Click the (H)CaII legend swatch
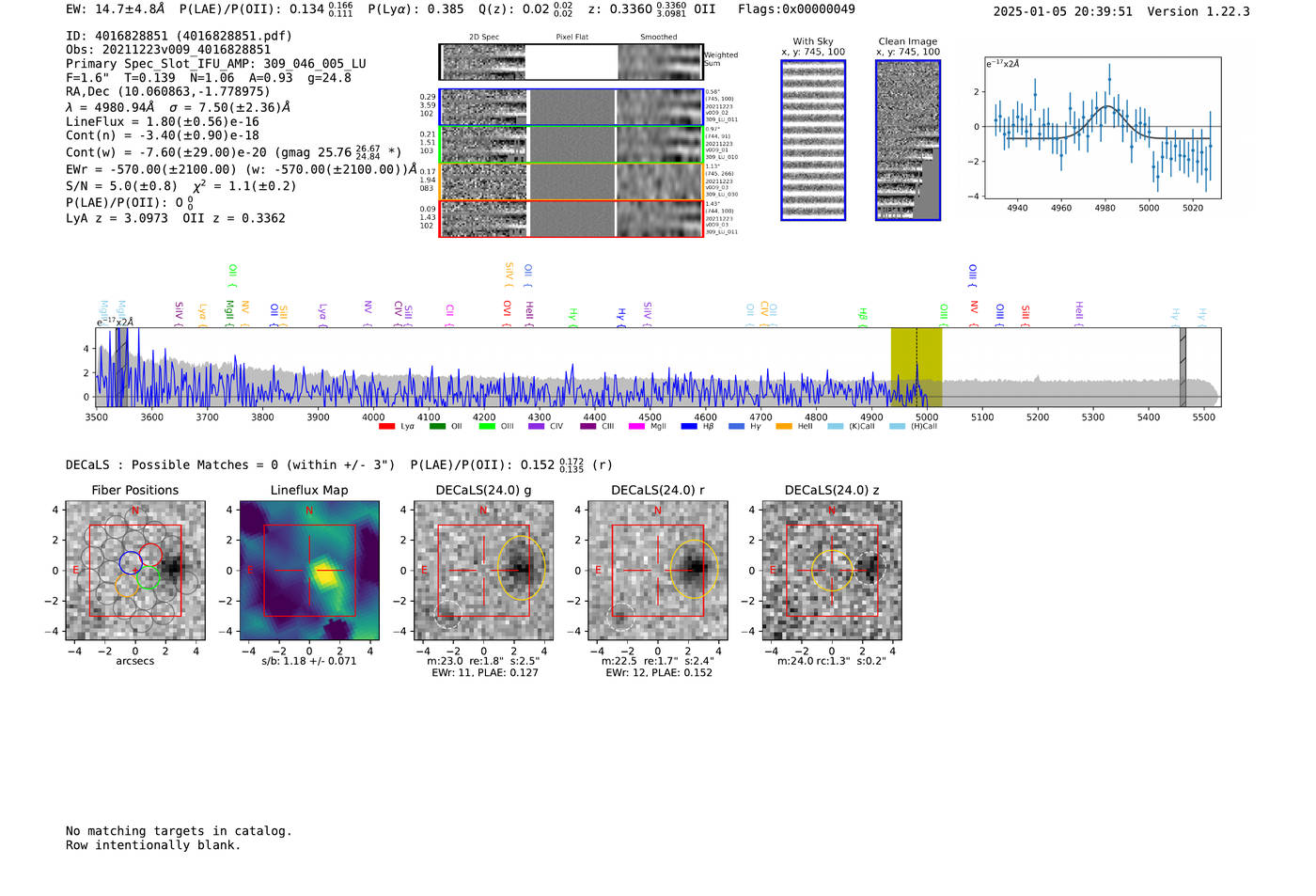The width and height of the screenshot is (1316, 896). (897, 427)
